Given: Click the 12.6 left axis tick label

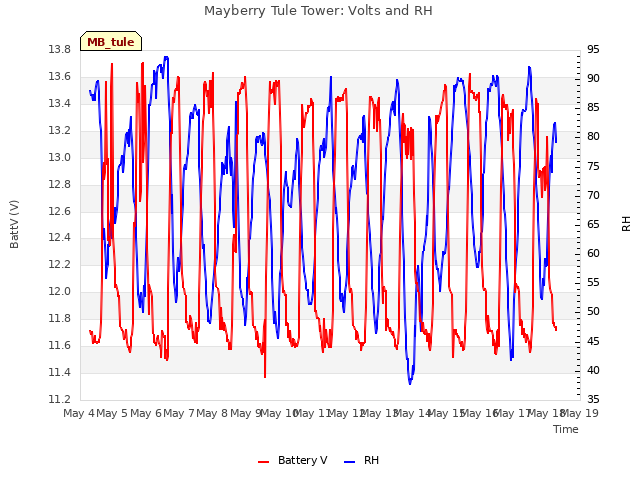Looking at the screenshot, I should point(60,211).
